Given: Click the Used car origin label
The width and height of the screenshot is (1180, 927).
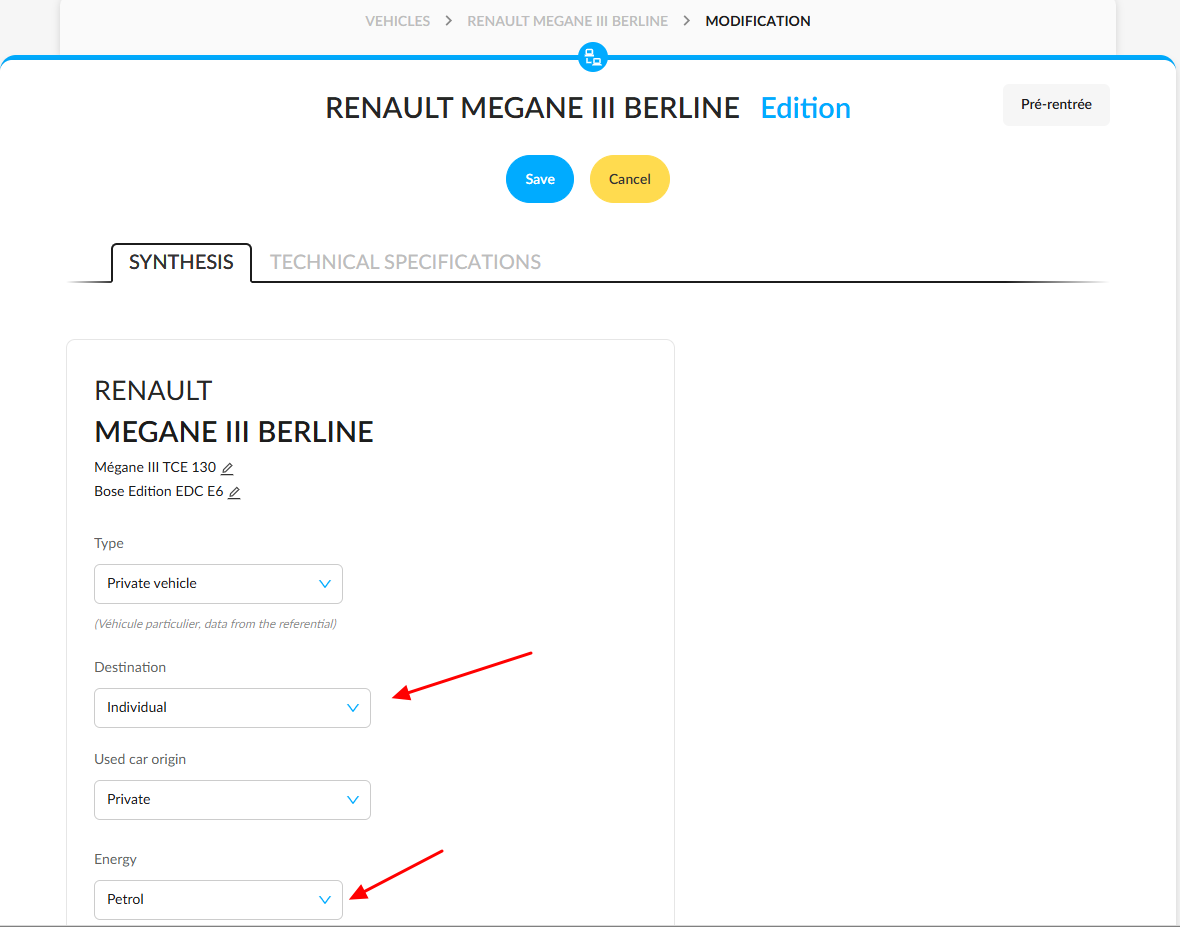Looking at the screenshot, I should click(x=140, y=759).
